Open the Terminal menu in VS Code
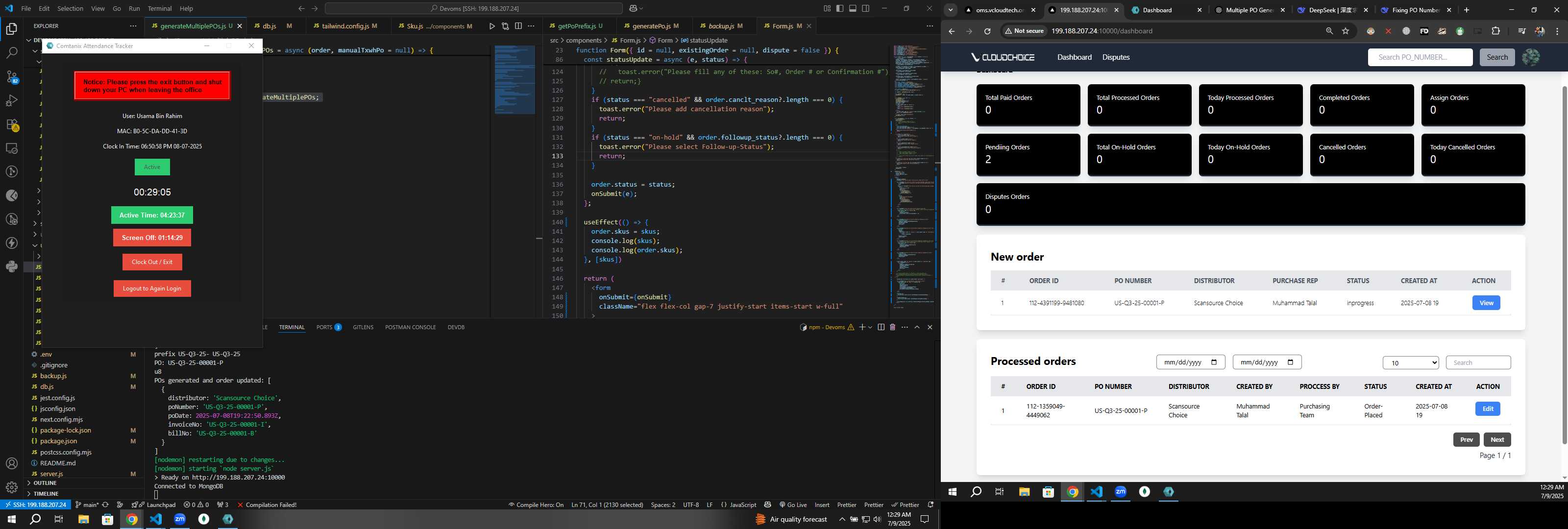The image size is (1568, 529). click(159, 8)
